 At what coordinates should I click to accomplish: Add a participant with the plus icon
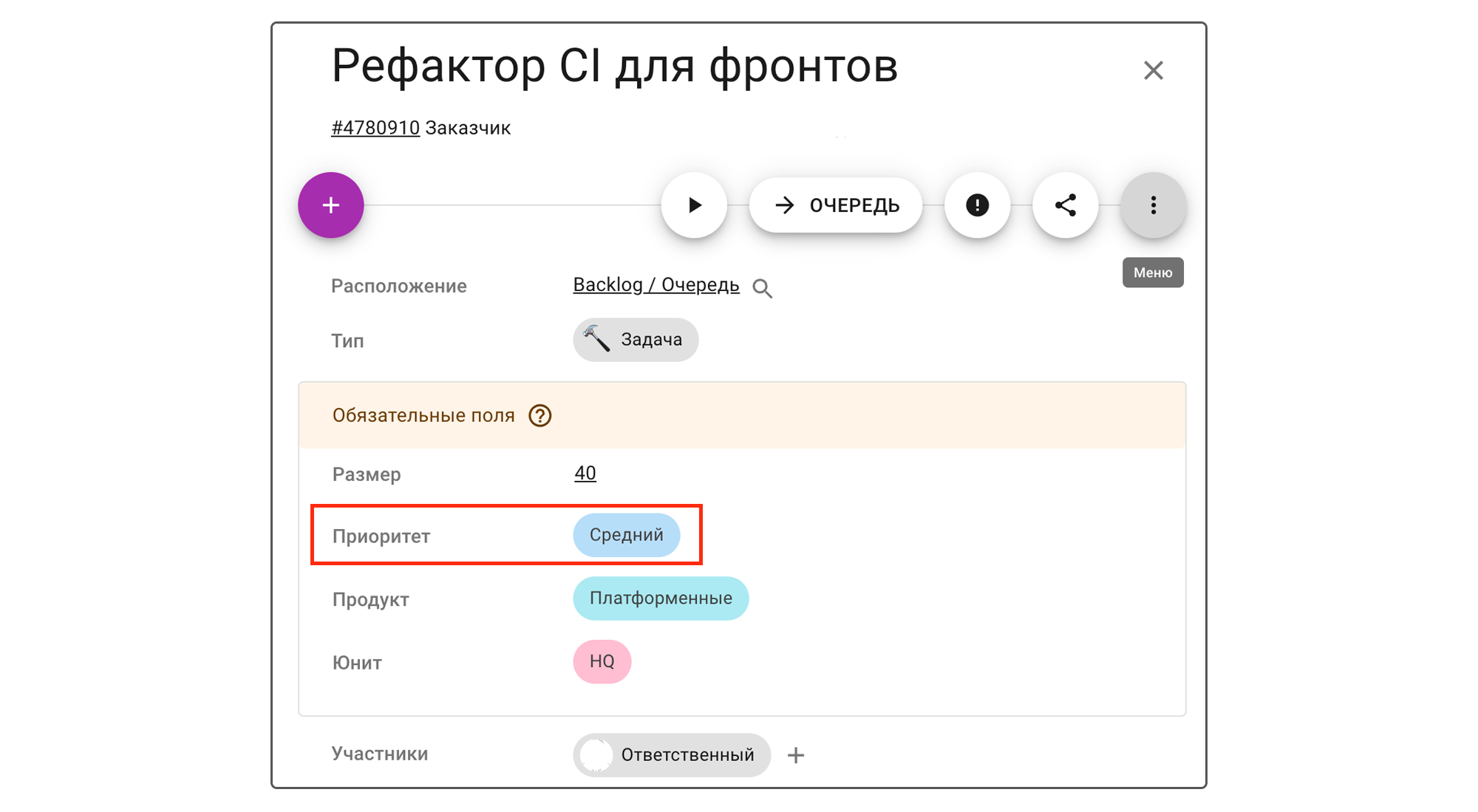(796, 755)
